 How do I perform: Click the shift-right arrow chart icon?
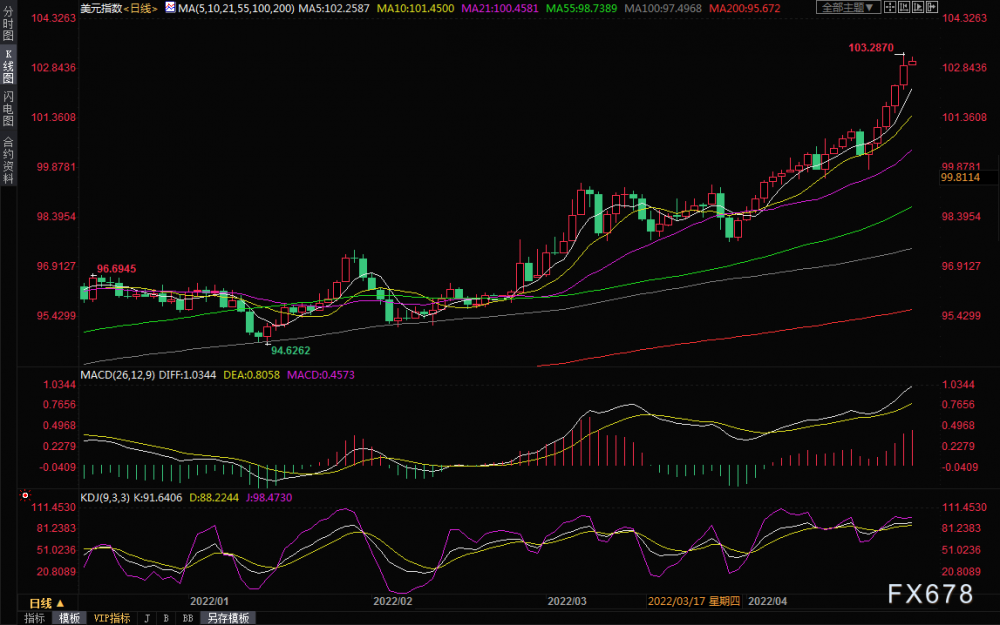(x=932, y=7)
